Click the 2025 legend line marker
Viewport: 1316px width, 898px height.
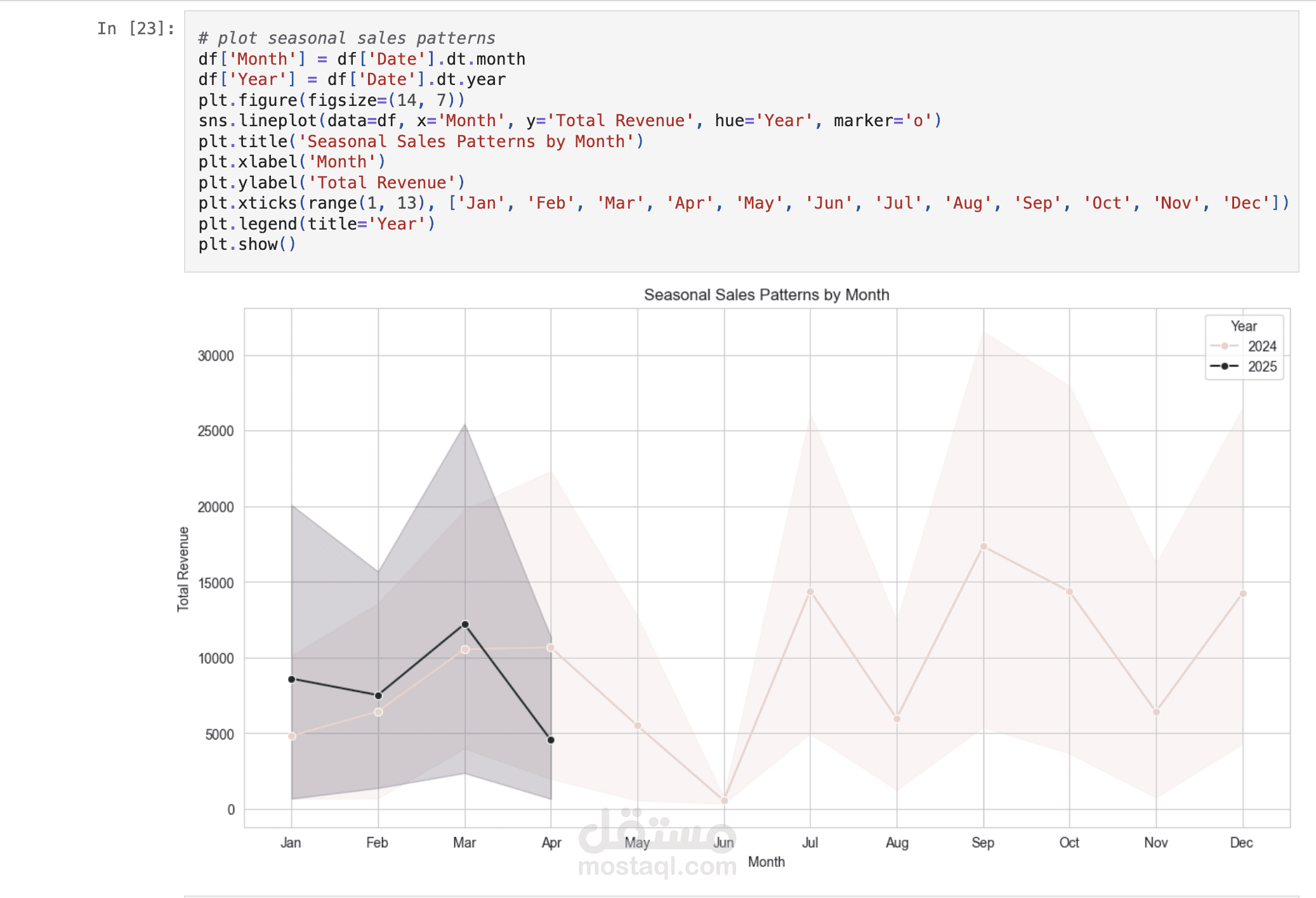pyautogui.click(x=1224, y=367)
